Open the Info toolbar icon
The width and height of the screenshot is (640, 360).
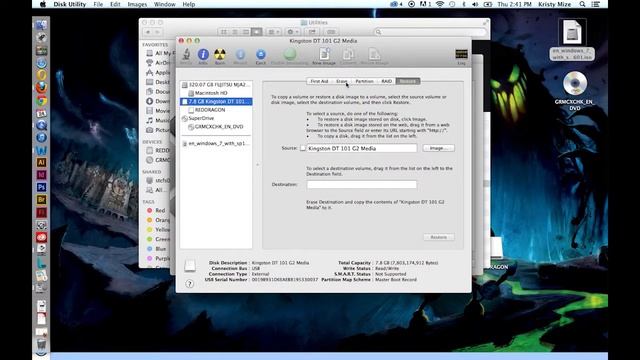pyautogui.click(x=203, y=54)
